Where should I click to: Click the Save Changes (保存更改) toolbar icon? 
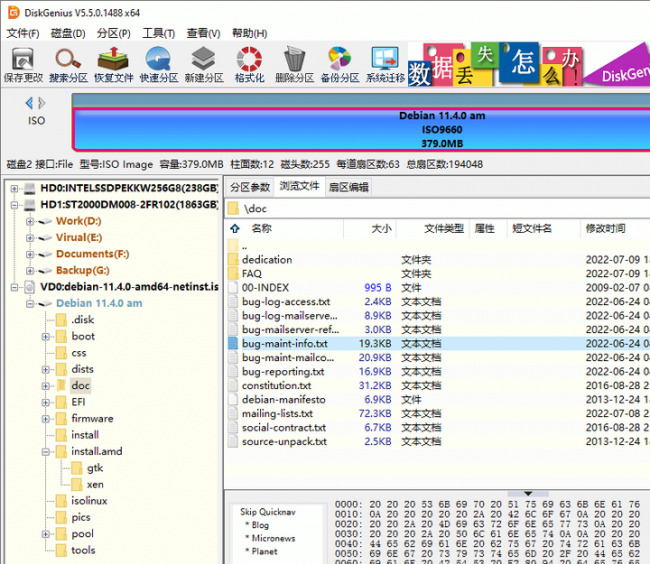[23, 64]
